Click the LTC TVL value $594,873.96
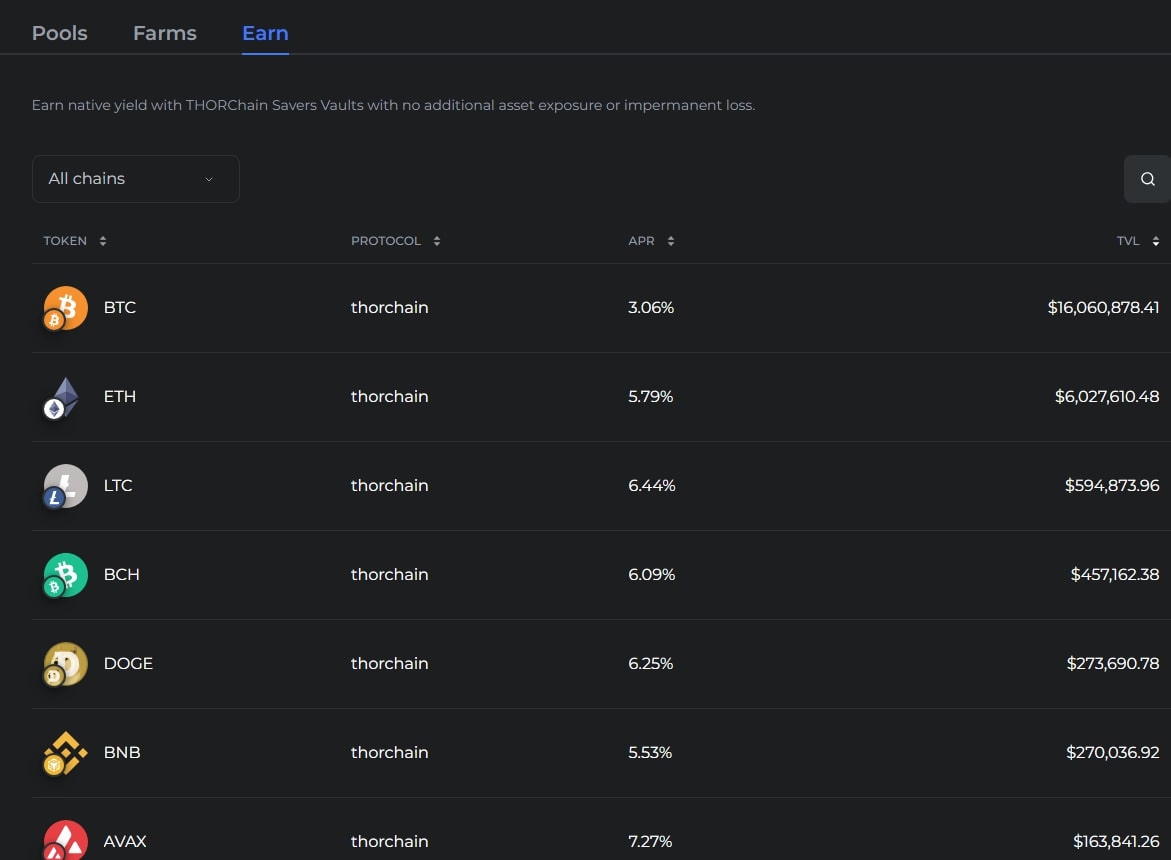 (x=1112, y=486)
